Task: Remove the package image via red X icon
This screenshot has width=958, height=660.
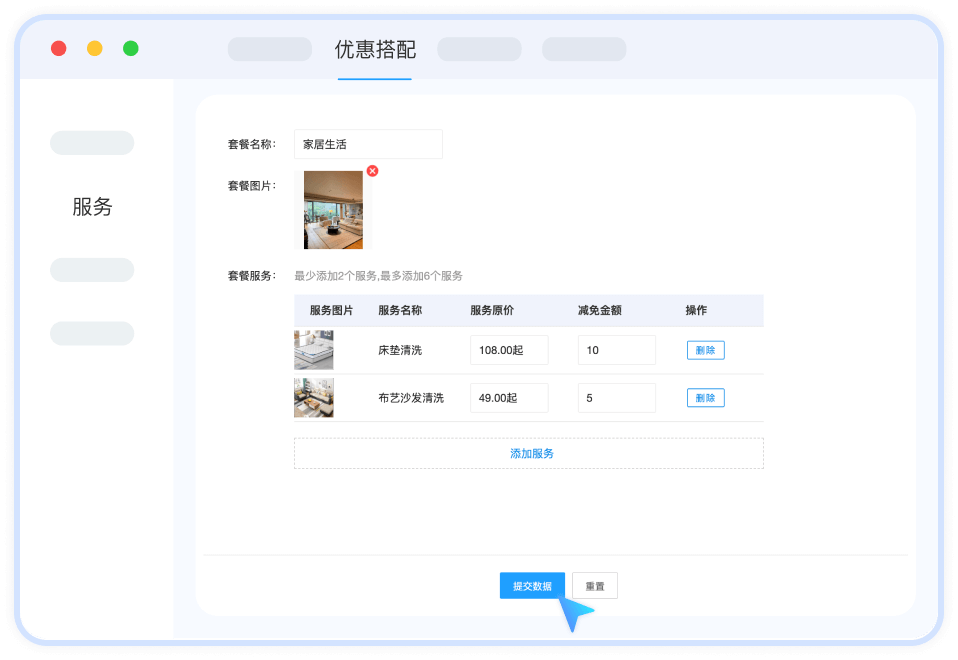Action: coord(372,171)
